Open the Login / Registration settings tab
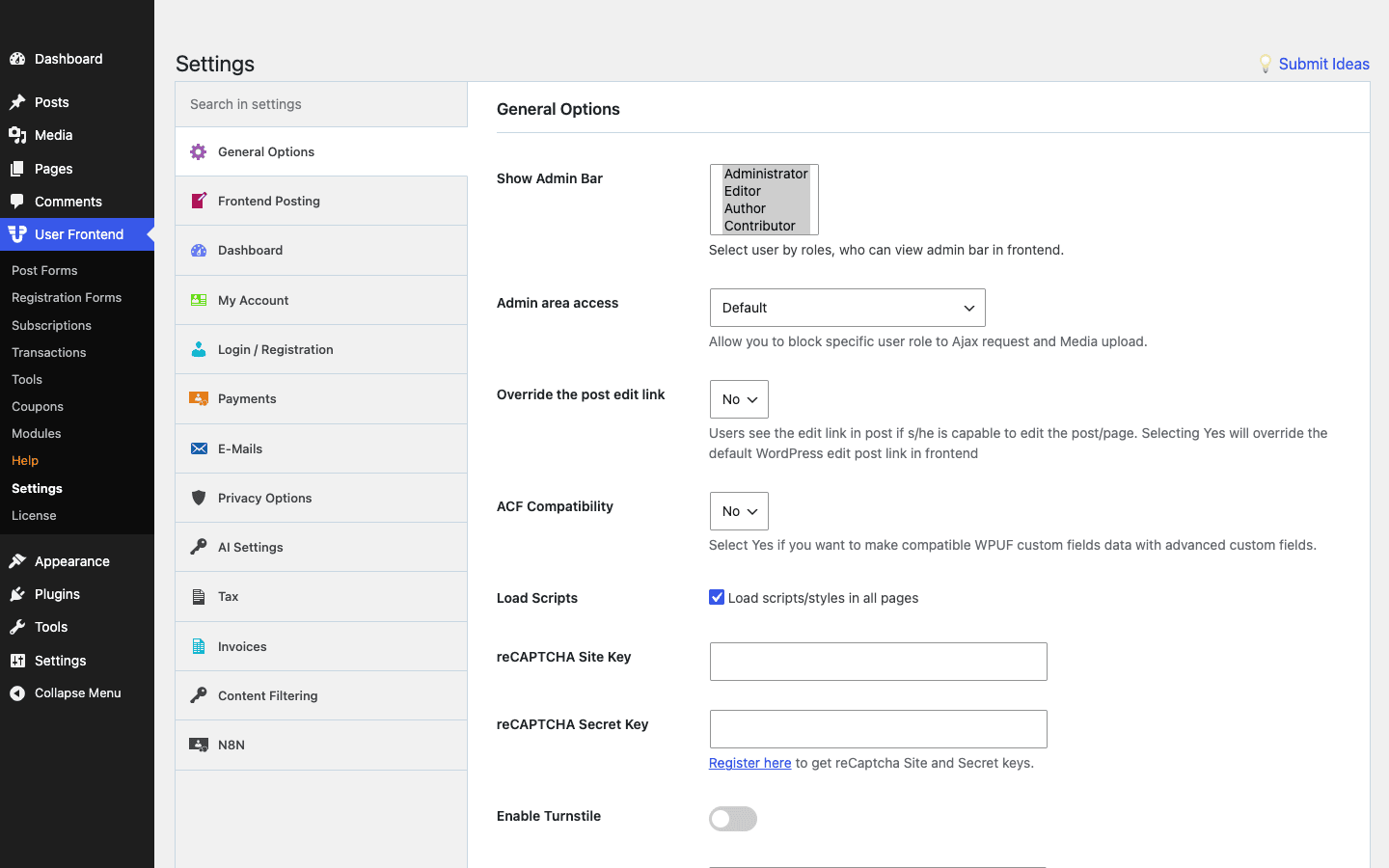The height and width of the screenshot is (868, 1389). [321, 349]
